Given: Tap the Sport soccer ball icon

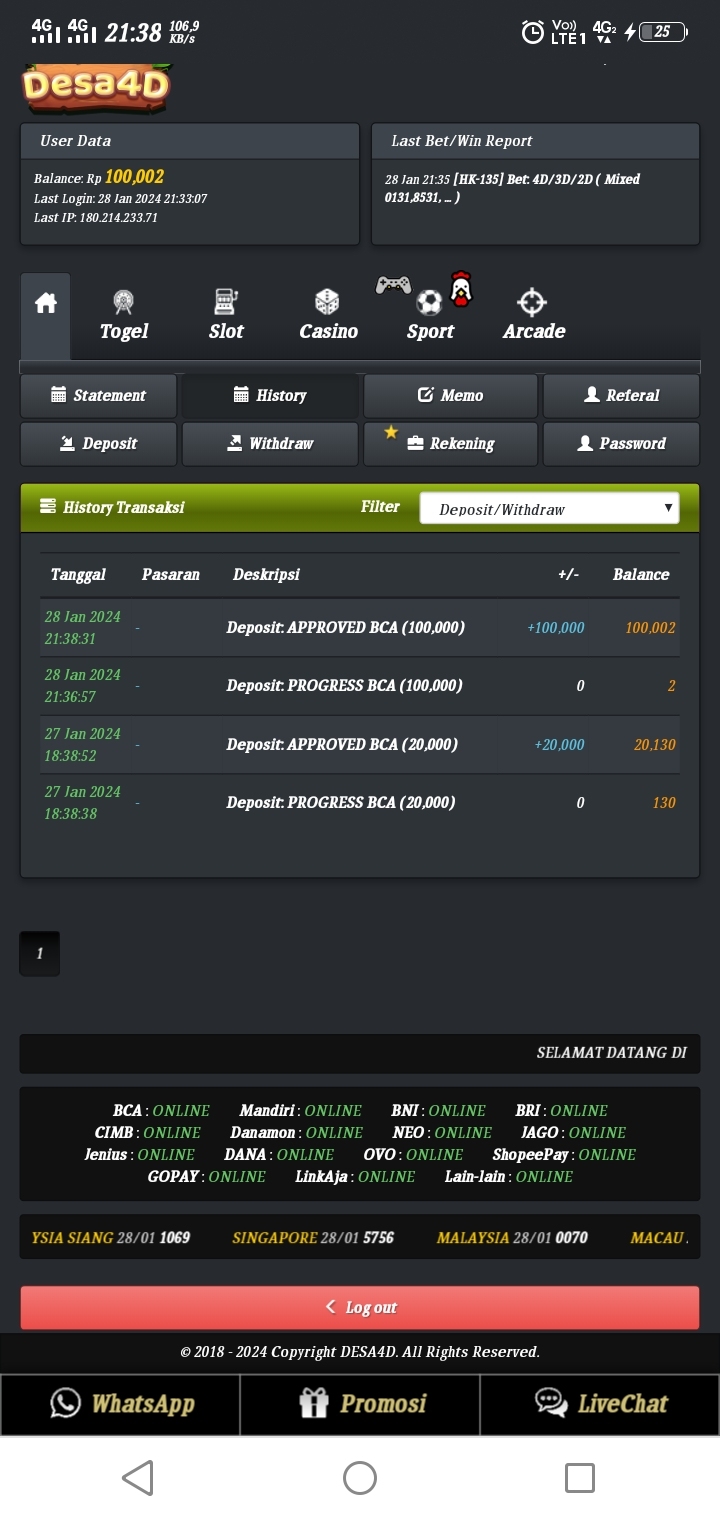Looking at the screenshot, I should tap(430, 301).
